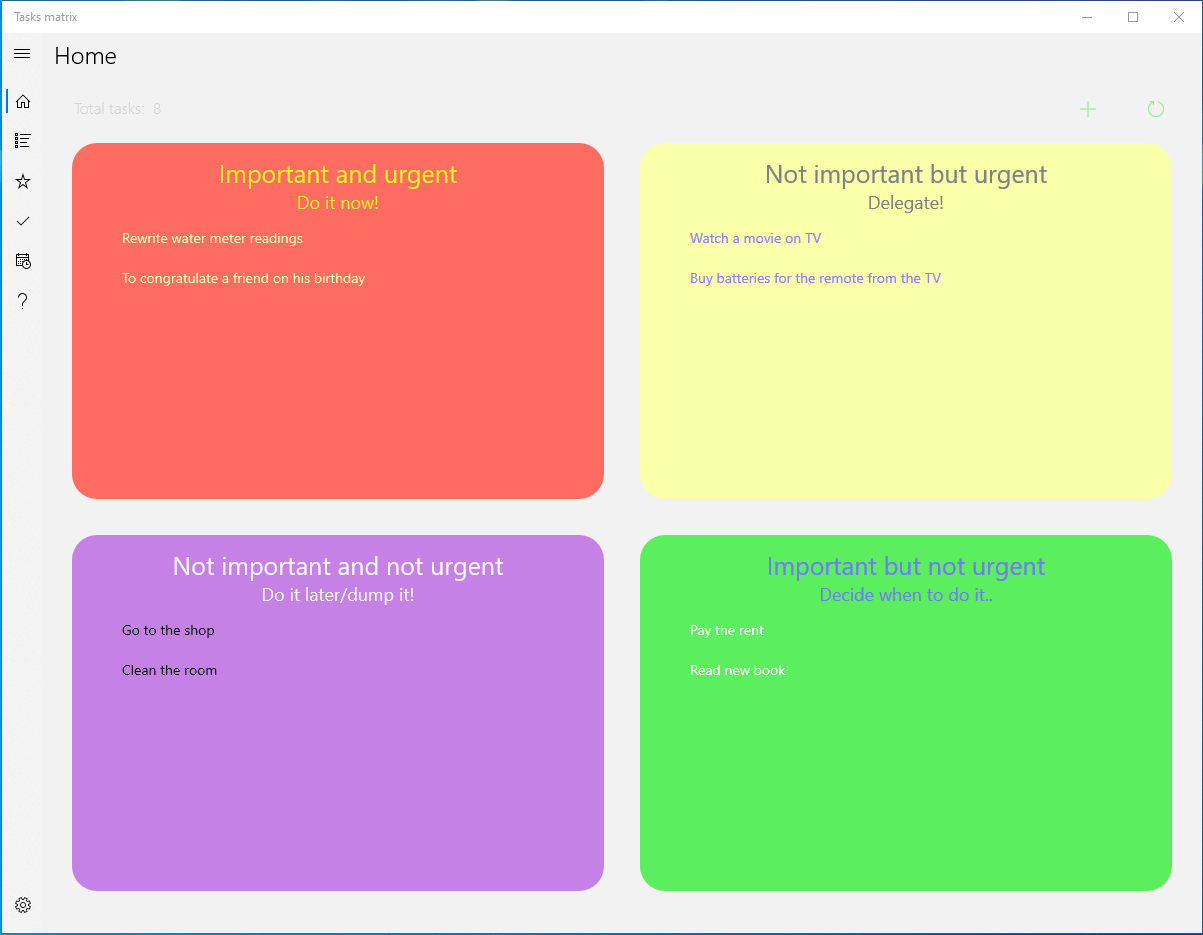Add a new task with plus icon
Viewport: 1203px width, 935px height.
[1088, 109]
